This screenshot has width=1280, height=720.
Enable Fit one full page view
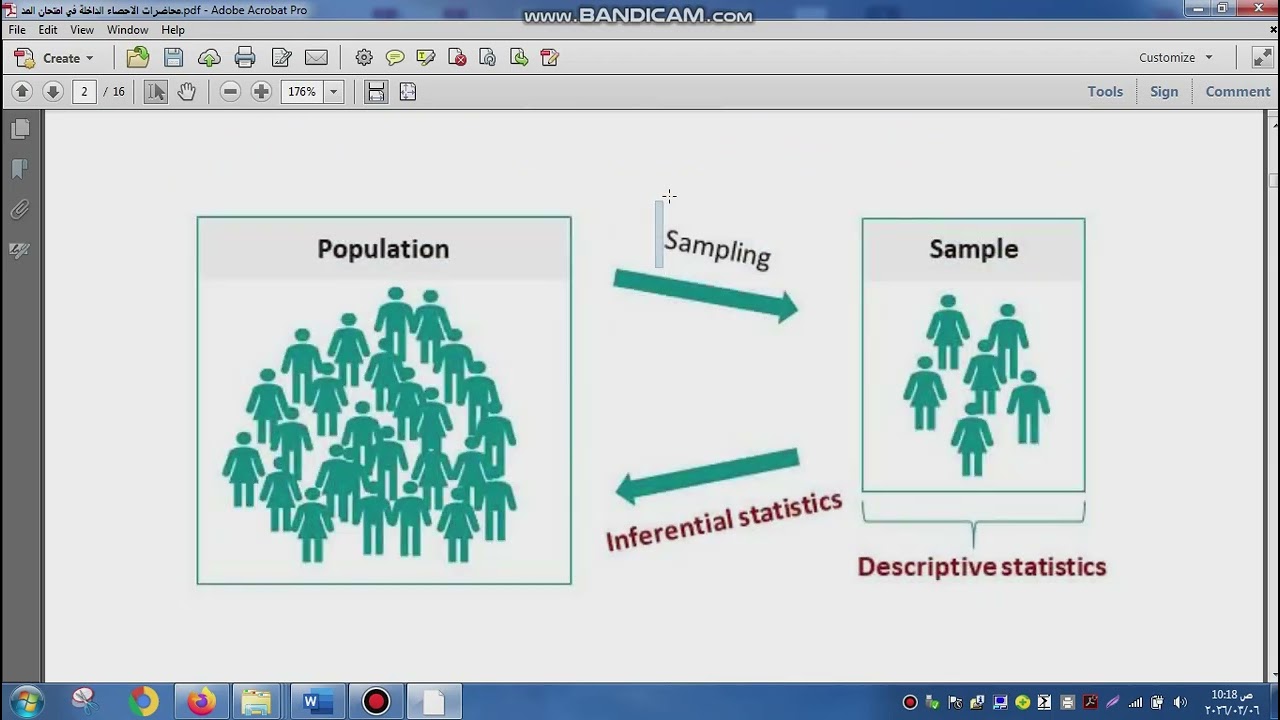point(408,91)
